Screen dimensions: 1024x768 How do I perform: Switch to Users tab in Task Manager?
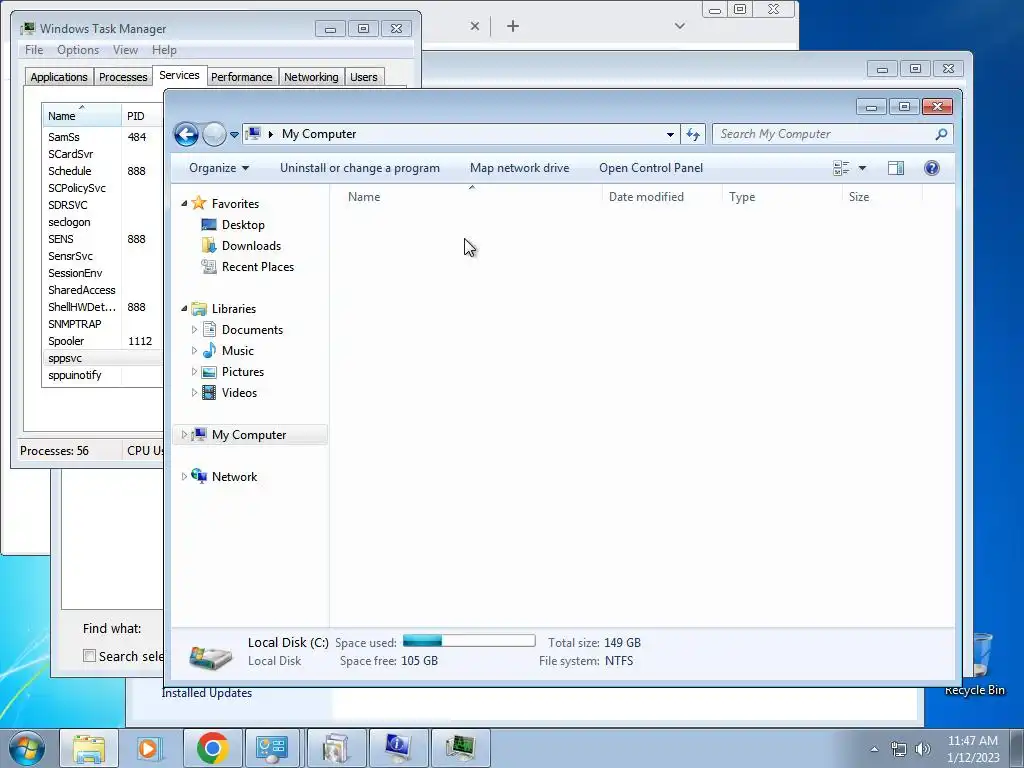[x=364, y=77]
